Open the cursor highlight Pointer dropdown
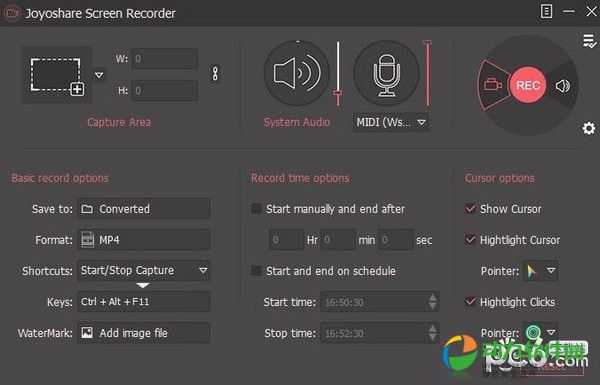This screenshot has height=385, width=600. [x=540, y=271]
